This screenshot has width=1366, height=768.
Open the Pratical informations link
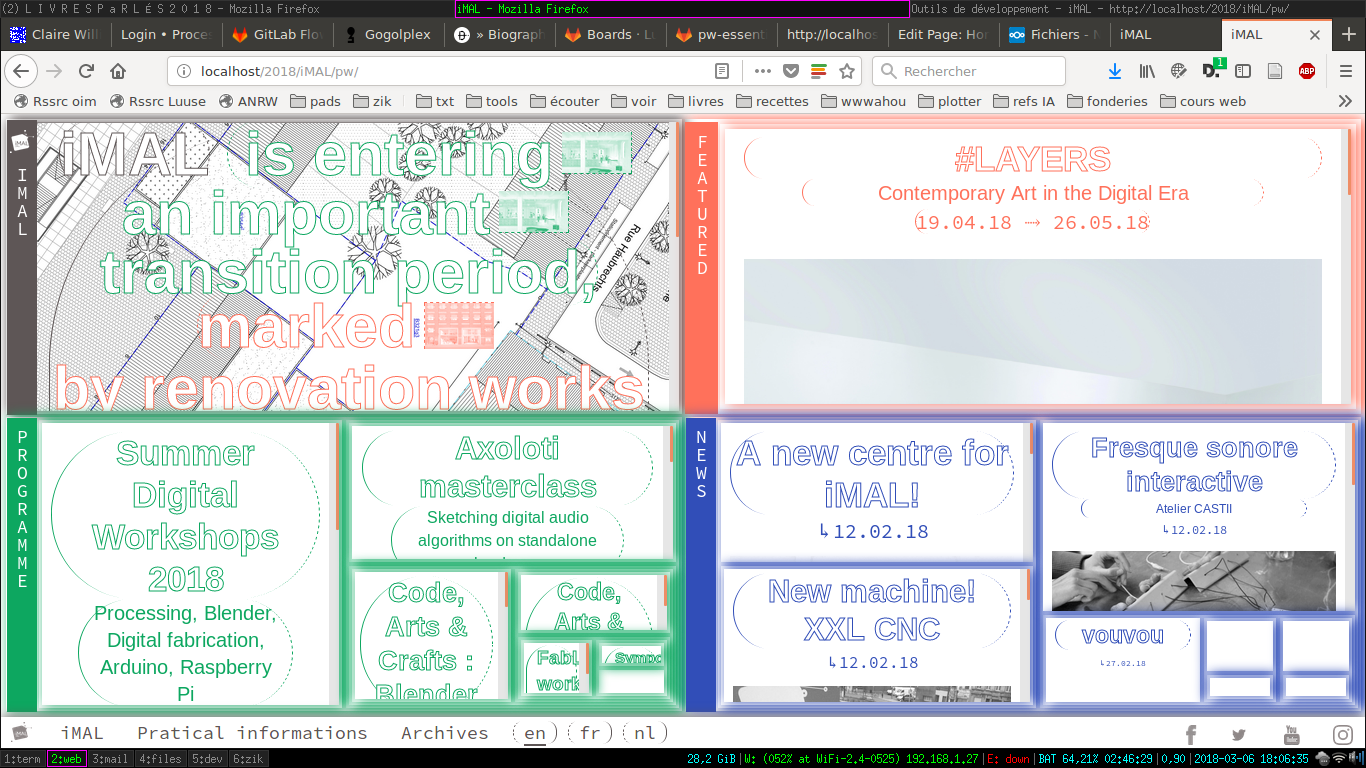click(252, 733)
